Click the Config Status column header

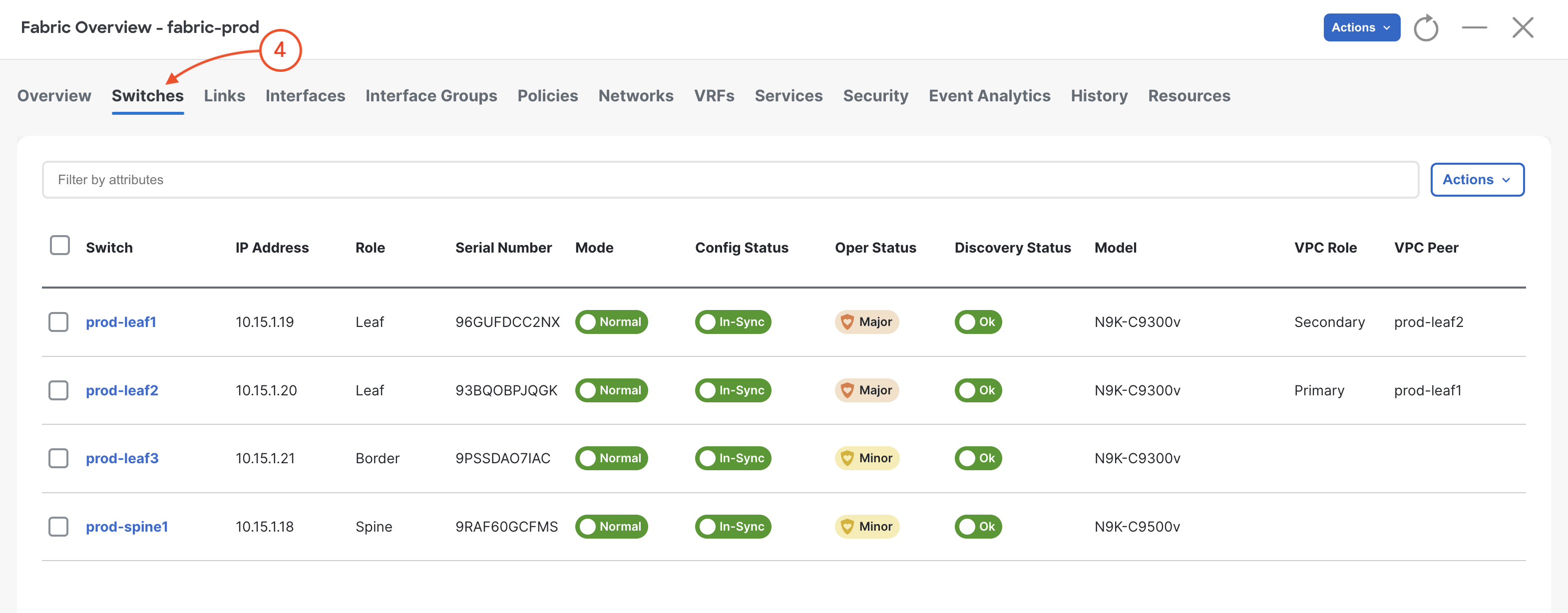tap(742, 248)
